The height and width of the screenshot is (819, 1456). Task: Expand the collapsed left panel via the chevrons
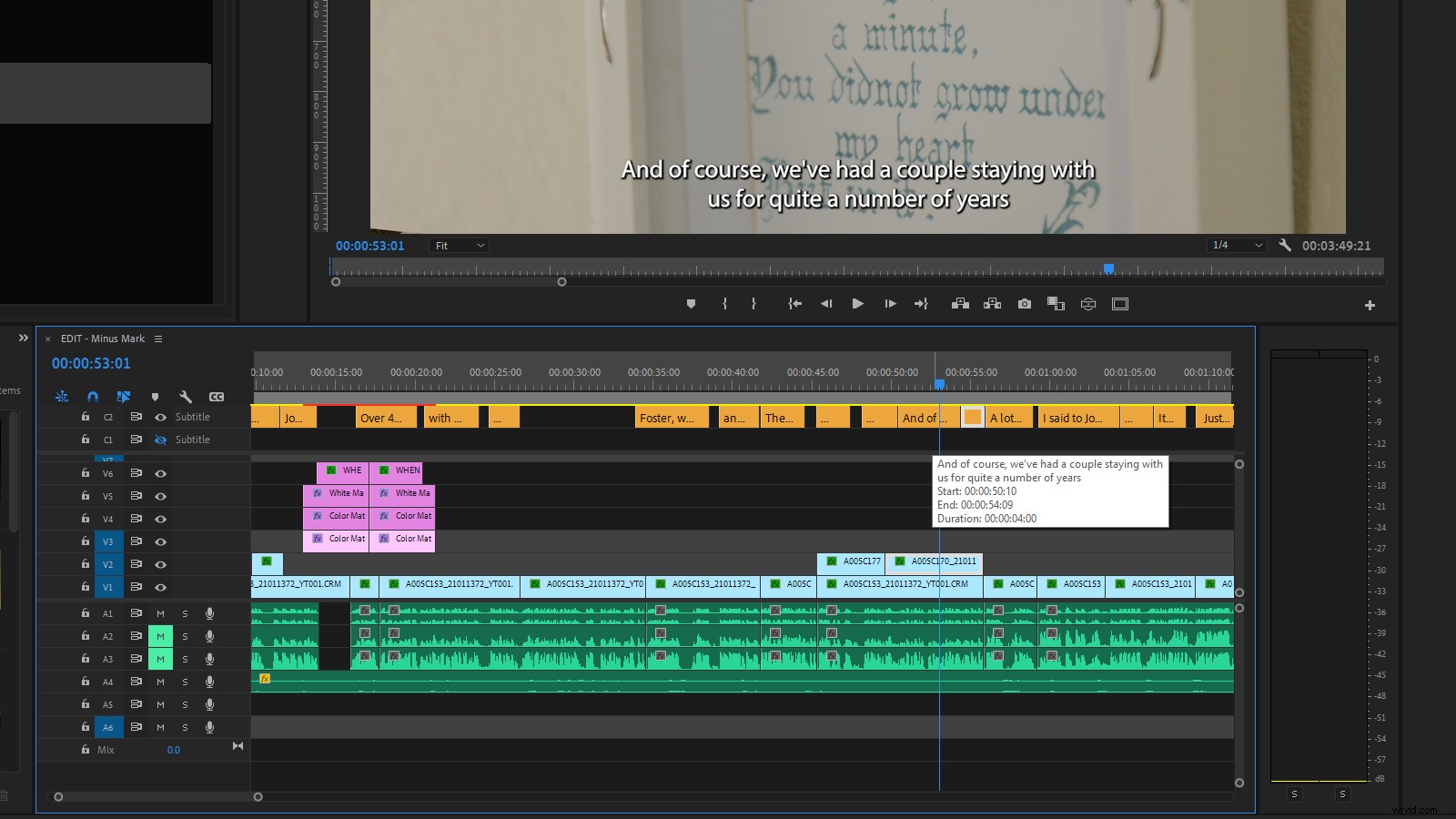(23, 338)
